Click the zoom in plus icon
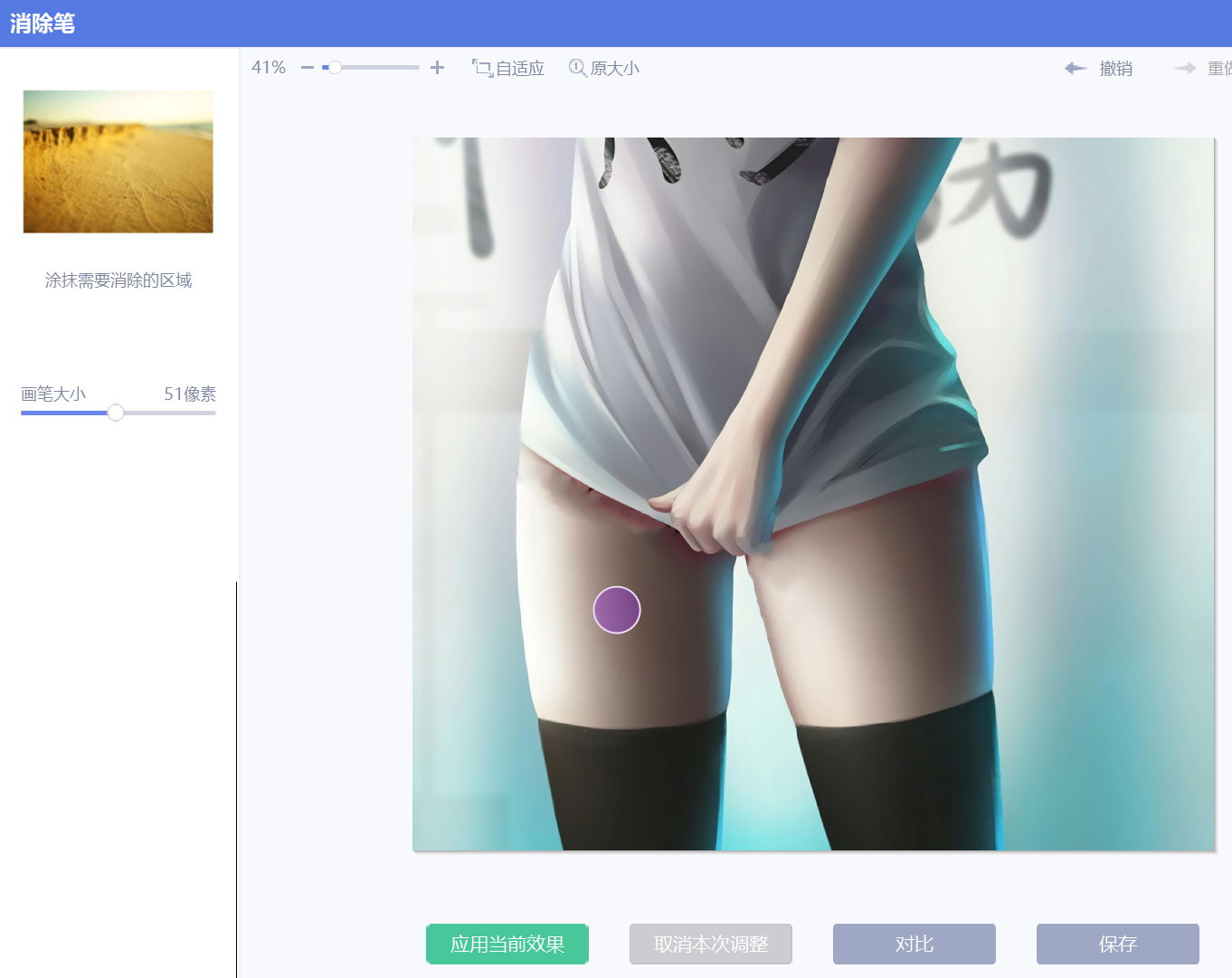Image resolution: width=1232 pixels, height=978 pixels. [438, 68]
